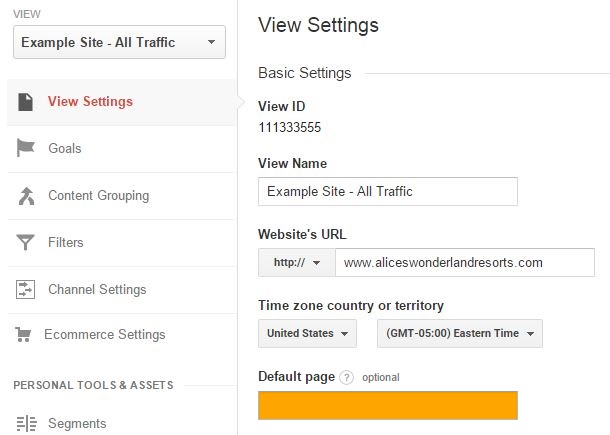Go to Ecommerce Settings
The height and width of the screenshot is (435, 610).
coord(105,335)
